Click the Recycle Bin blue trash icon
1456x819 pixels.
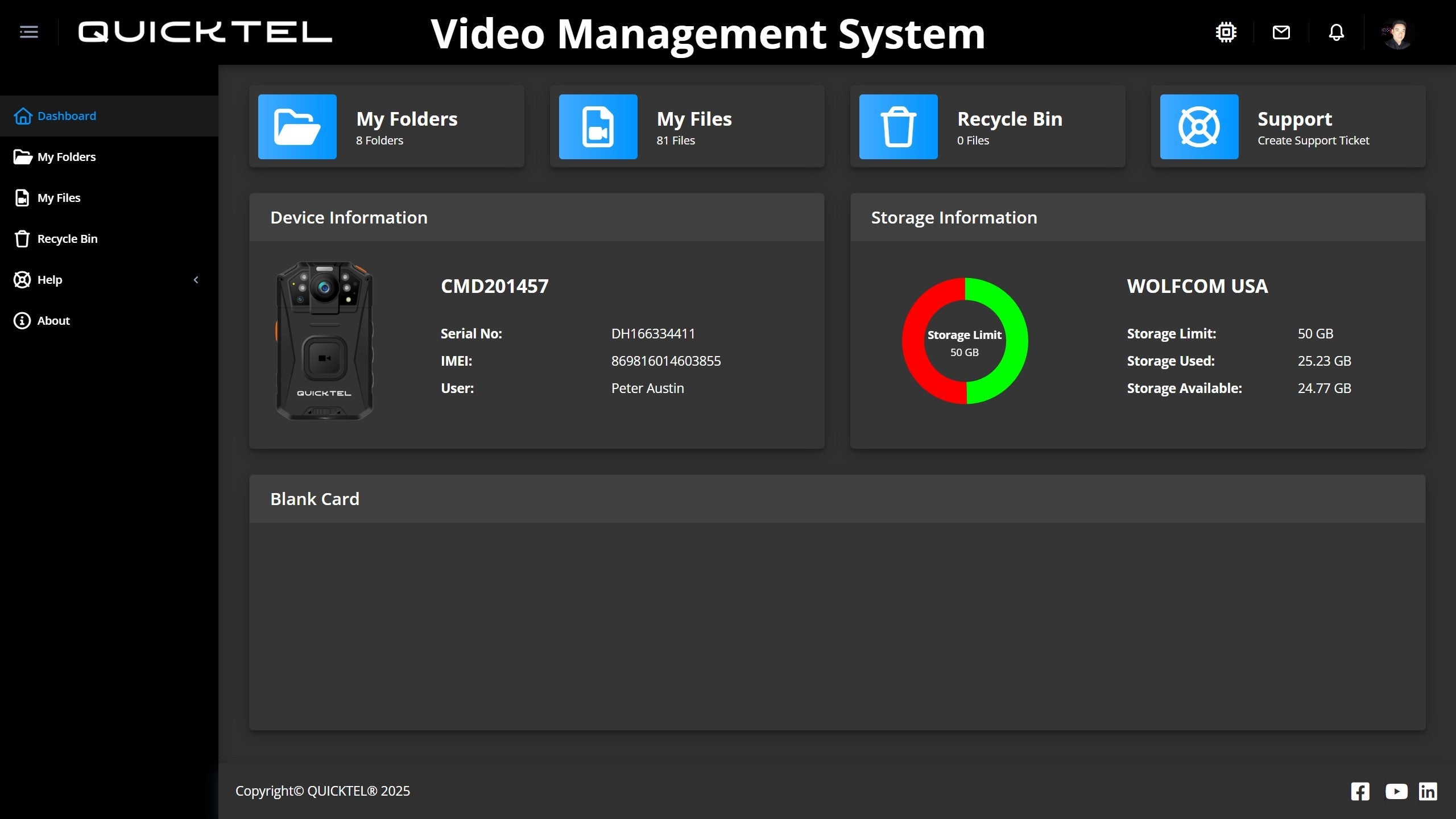[898, 127]
